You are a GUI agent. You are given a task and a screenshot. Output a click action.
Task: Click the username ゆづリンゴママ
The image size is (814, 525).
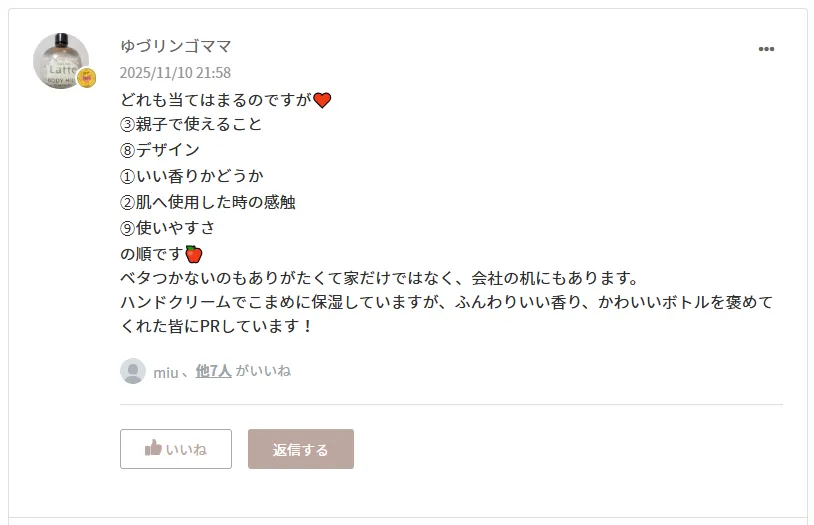[x=176, y=46]
